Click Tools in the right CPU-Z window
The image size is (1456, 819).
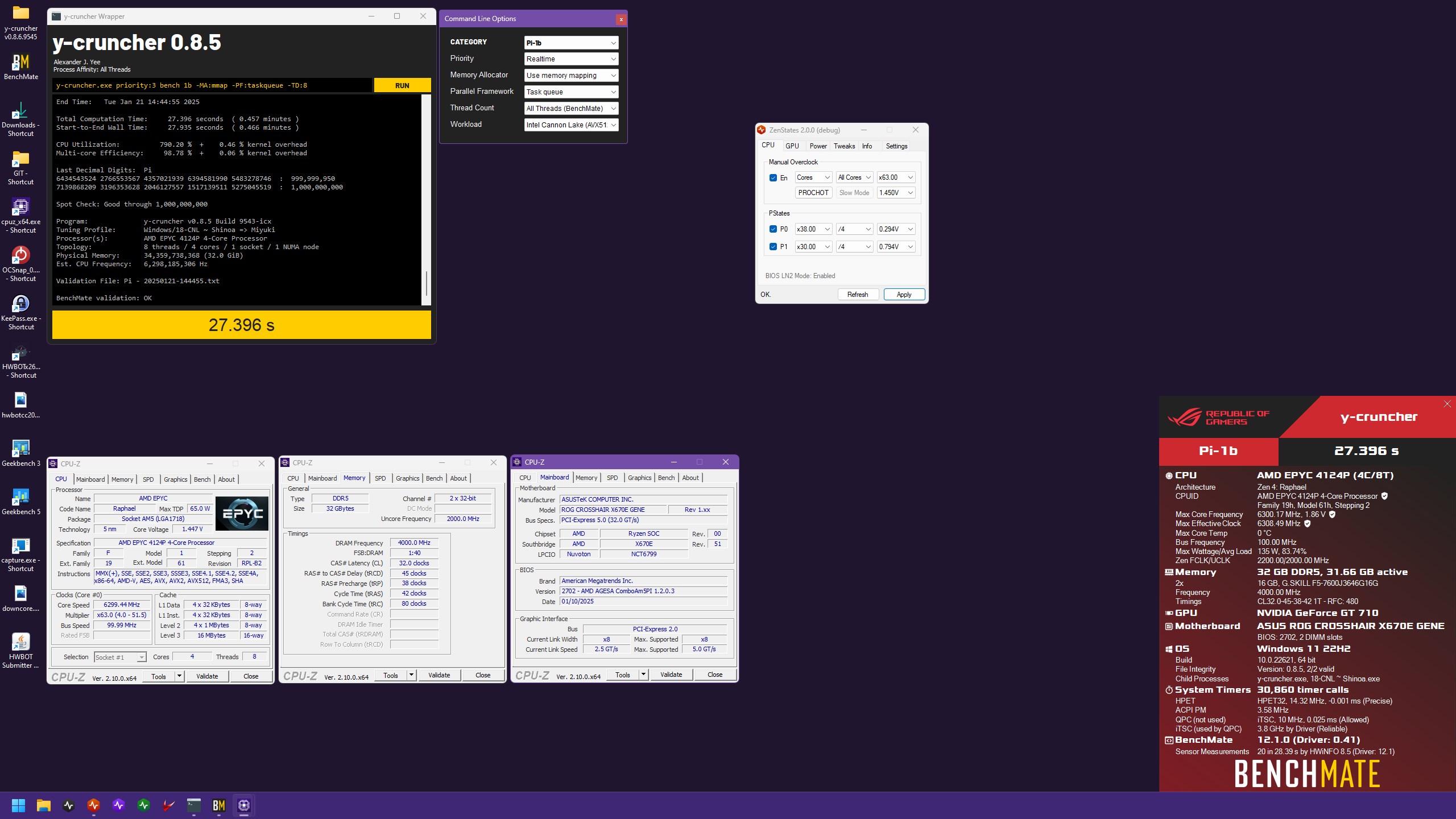point(622,675)
